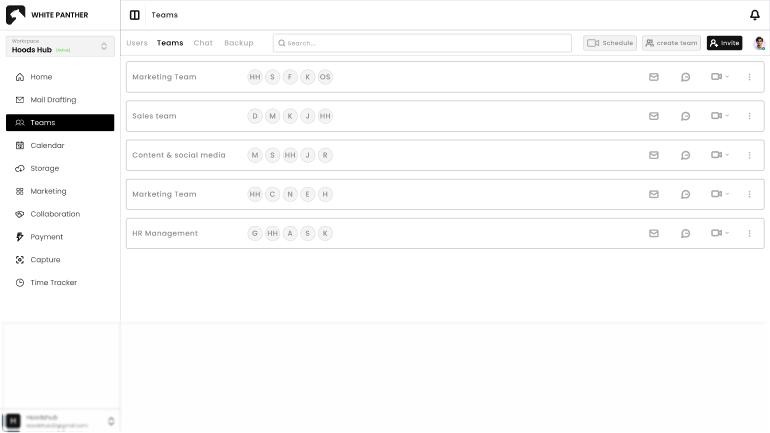Open mail icon for Sales team

(654, 116)
